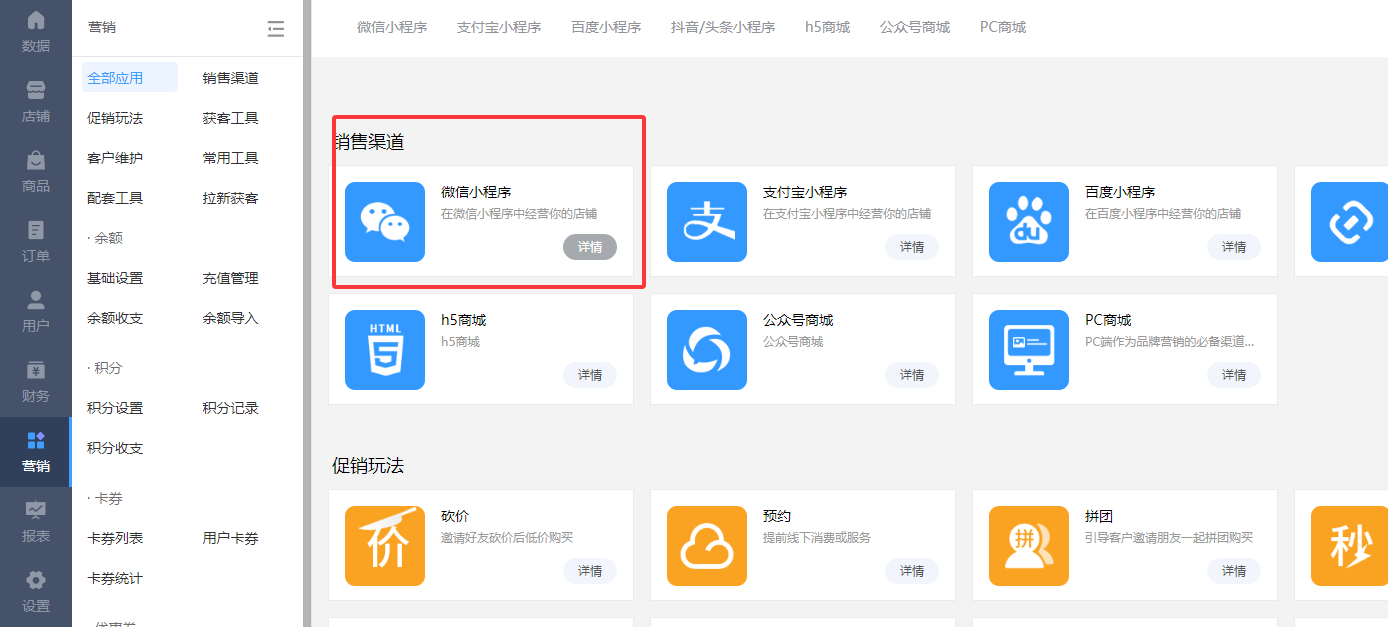Image resolution: width=1388 pixels, height=627 pixels.
Task: Select 全部应用 in the submenu
Action: click(x=130, y=77)
